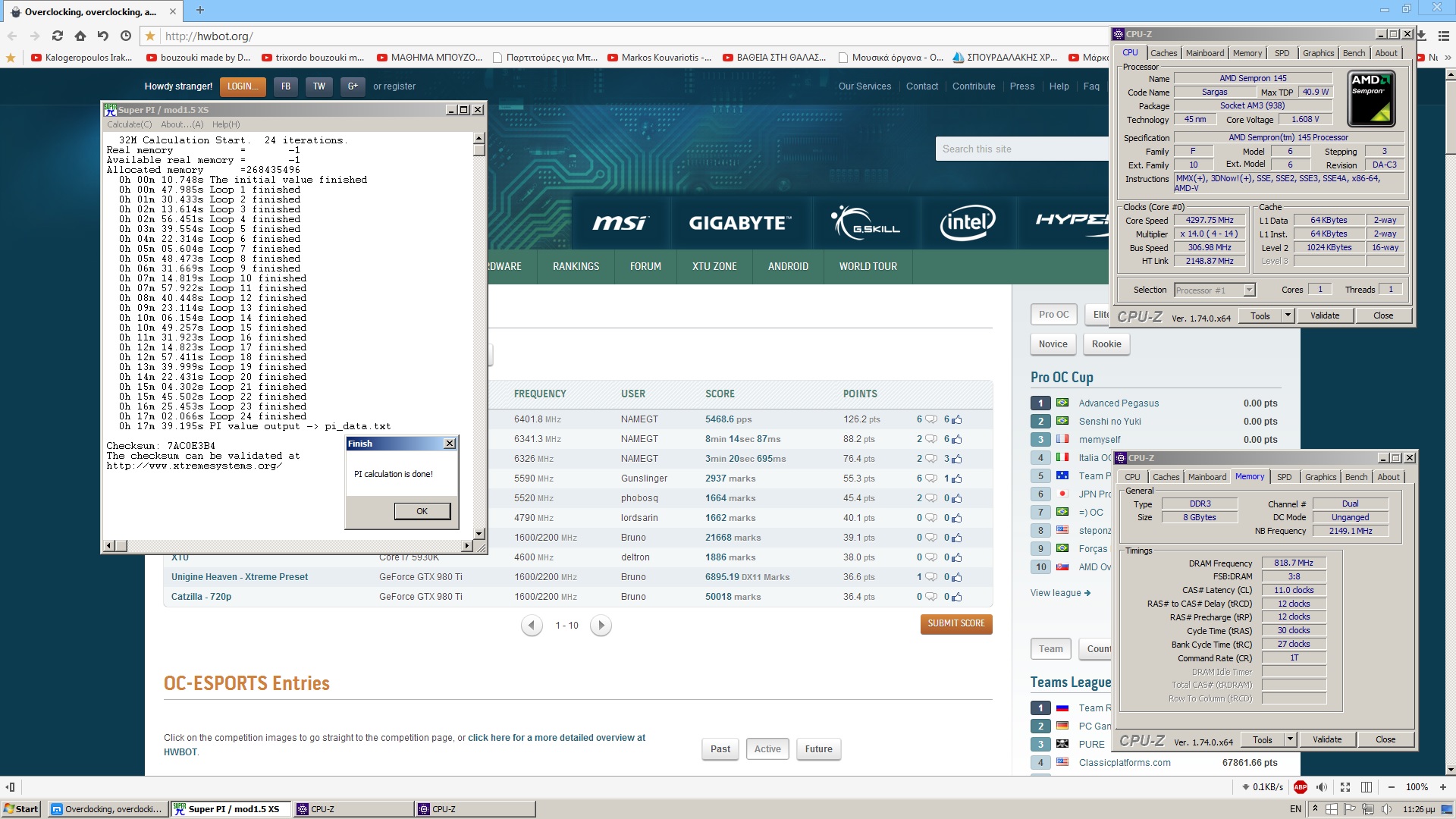The height and width of the screenshot is (819, 1456).
Task: Click Validate in top CPU-Z window
Action: click(x=1325, y=315)
